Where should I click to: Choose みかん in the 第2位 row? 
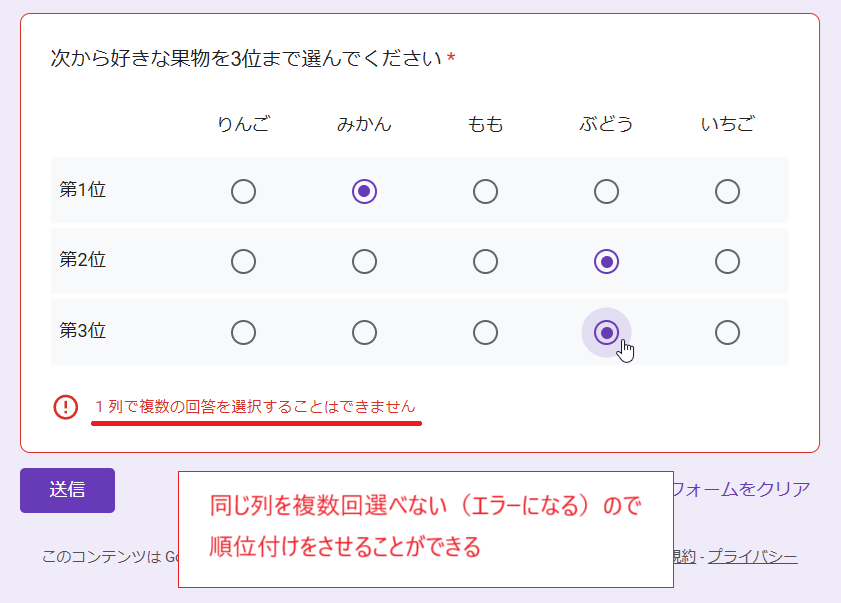point(364,262)
